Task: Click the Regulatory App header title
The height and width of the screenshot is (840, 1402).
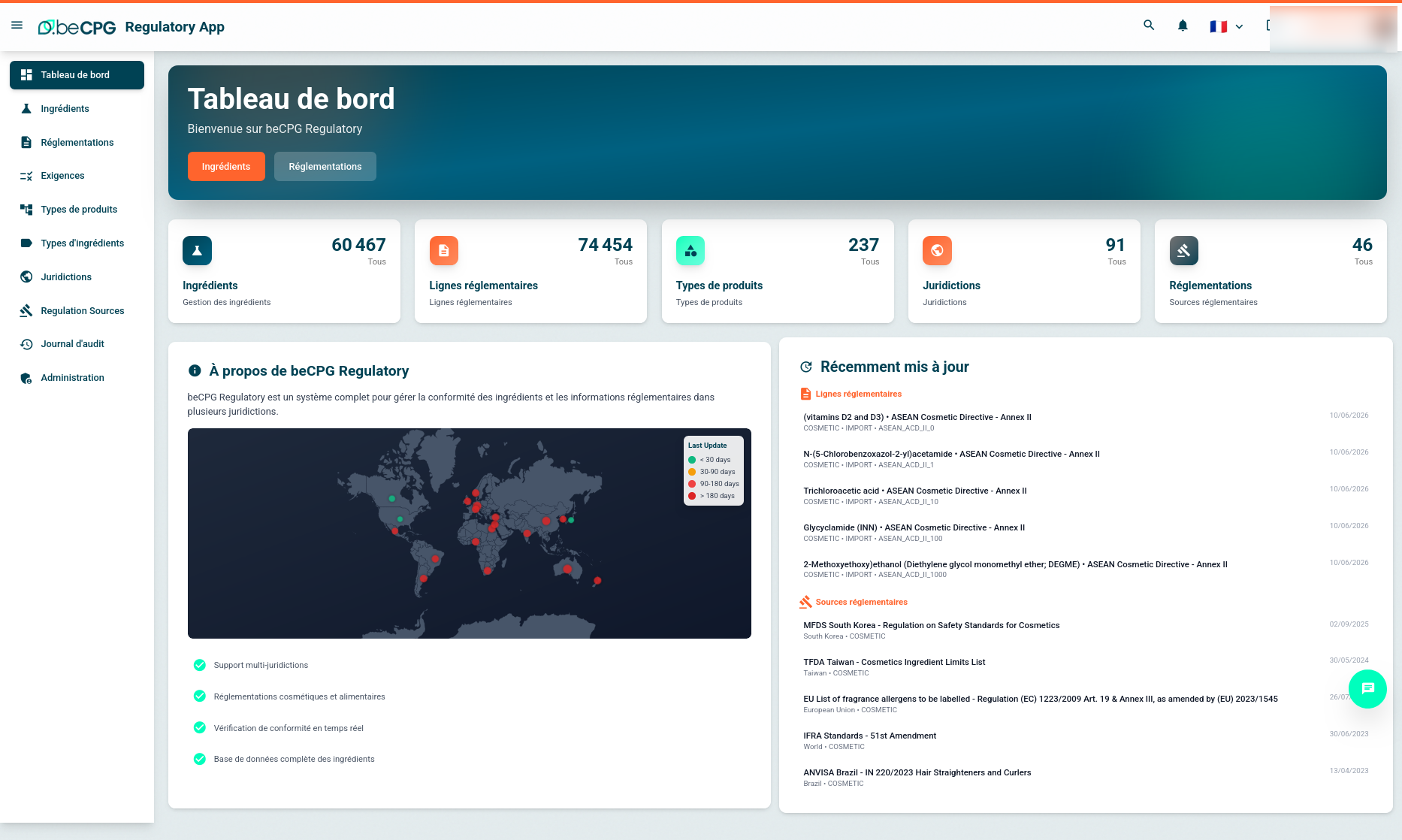Action: pyautogui.click(x=175, y=27)
